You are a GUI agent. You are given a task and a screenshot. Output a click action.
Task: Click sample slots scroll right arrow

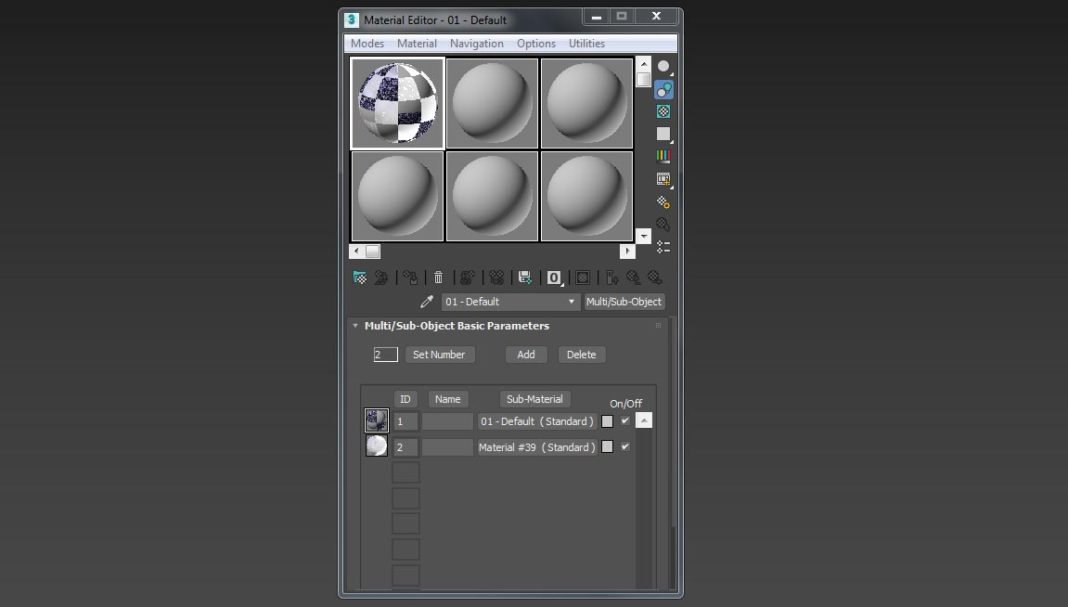point(627,251)
